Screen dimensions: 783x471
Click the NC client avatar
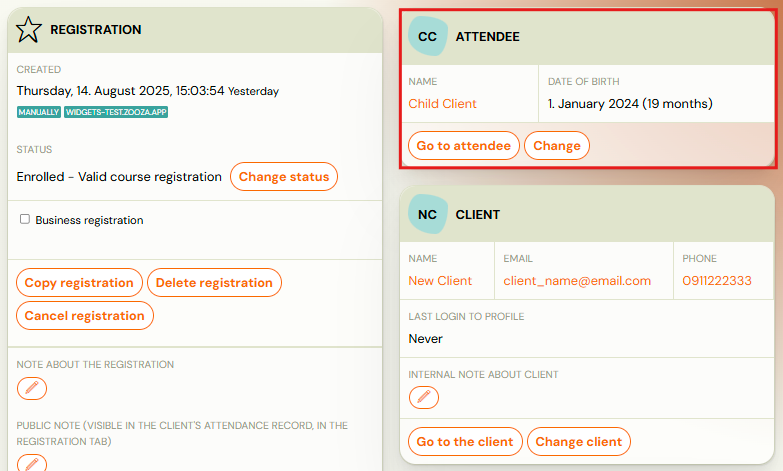[427, 214]
